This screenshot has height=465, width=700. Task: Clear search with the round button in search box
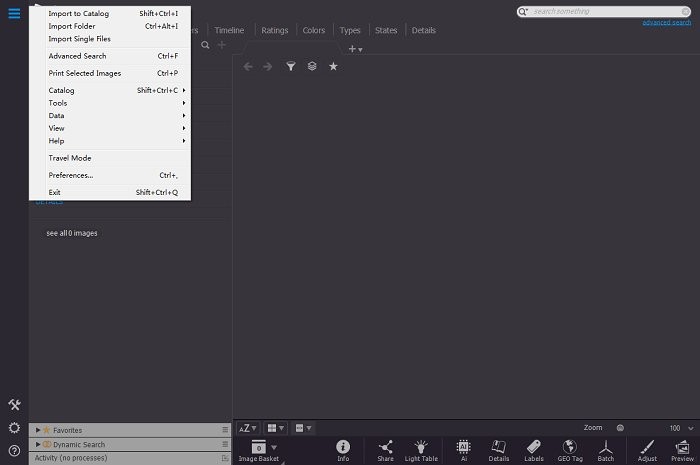[x=686, y=11]
